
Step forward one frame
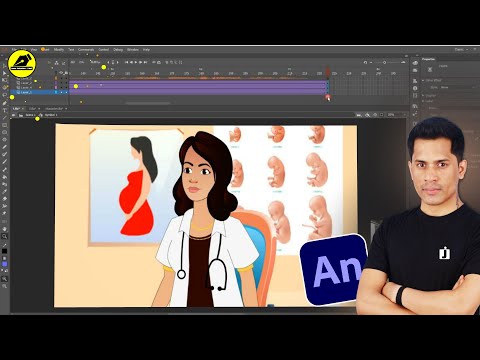(141, 62)
